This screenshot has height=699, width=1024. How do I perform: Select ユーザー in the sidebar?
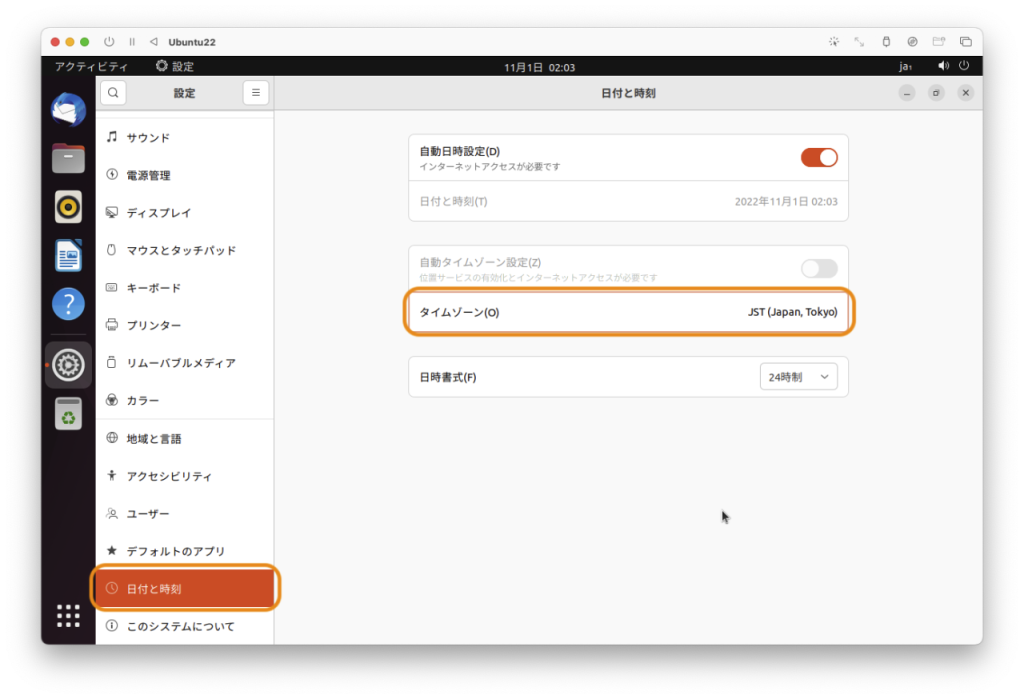click(185, 514)
